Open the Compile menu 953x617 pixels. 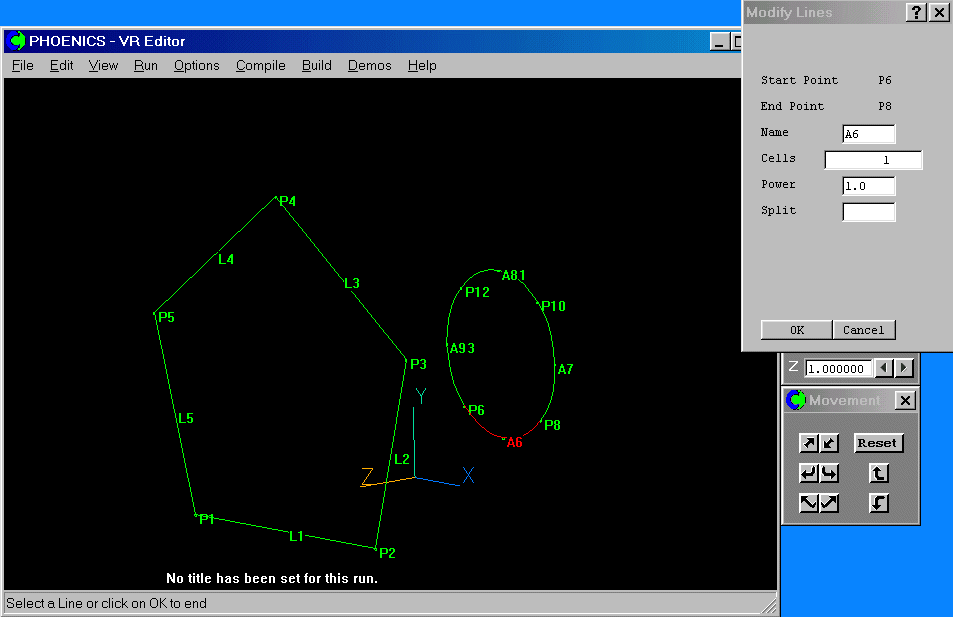[x=260, y=65]
